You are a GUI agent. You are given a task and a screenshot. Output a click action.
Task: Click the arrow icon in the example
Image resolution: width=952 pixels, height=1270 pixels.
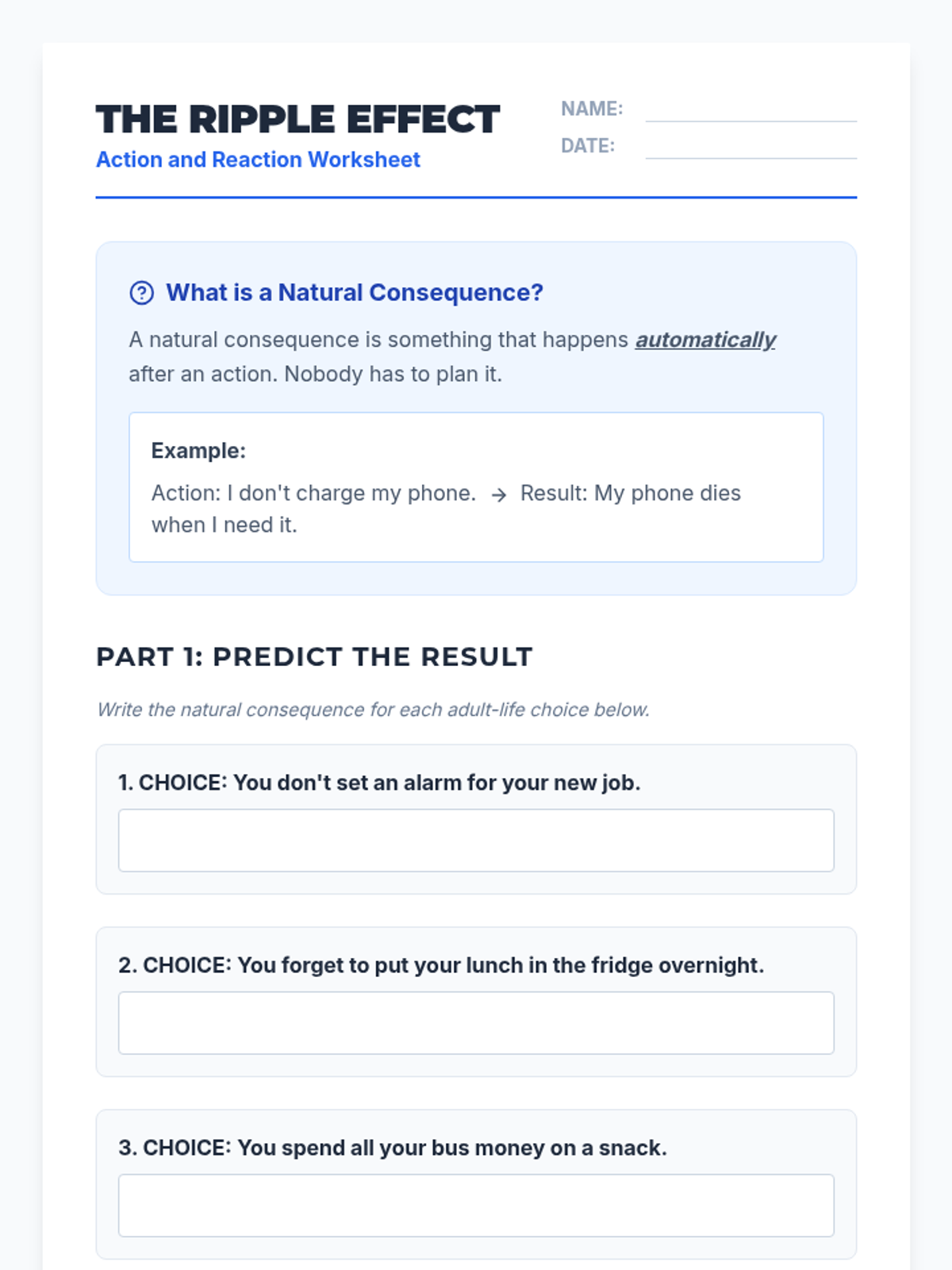pos(498,495)
